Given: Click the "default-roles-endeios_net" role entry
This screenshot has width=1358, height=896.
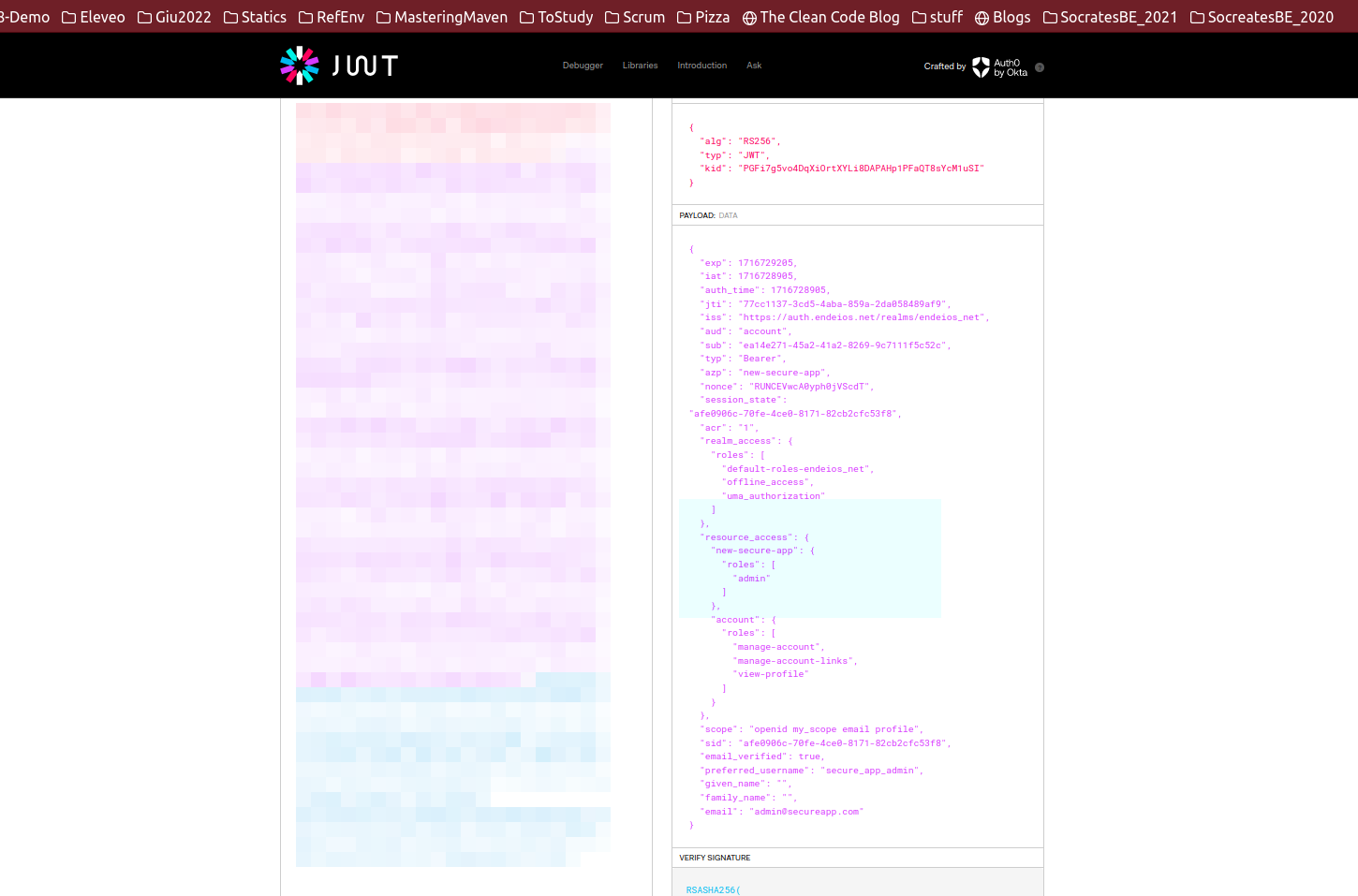Looking at the screenshot, I should 797,469.
